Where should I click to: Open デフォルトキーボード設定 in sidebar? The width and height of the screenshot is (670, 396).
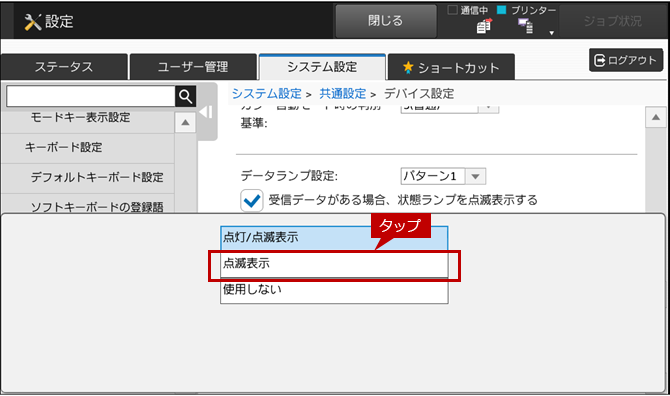point(88,178)
